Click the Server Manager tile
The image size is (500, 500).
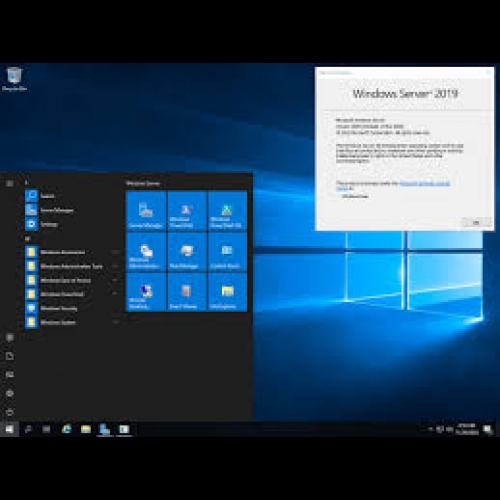(146, 211)
